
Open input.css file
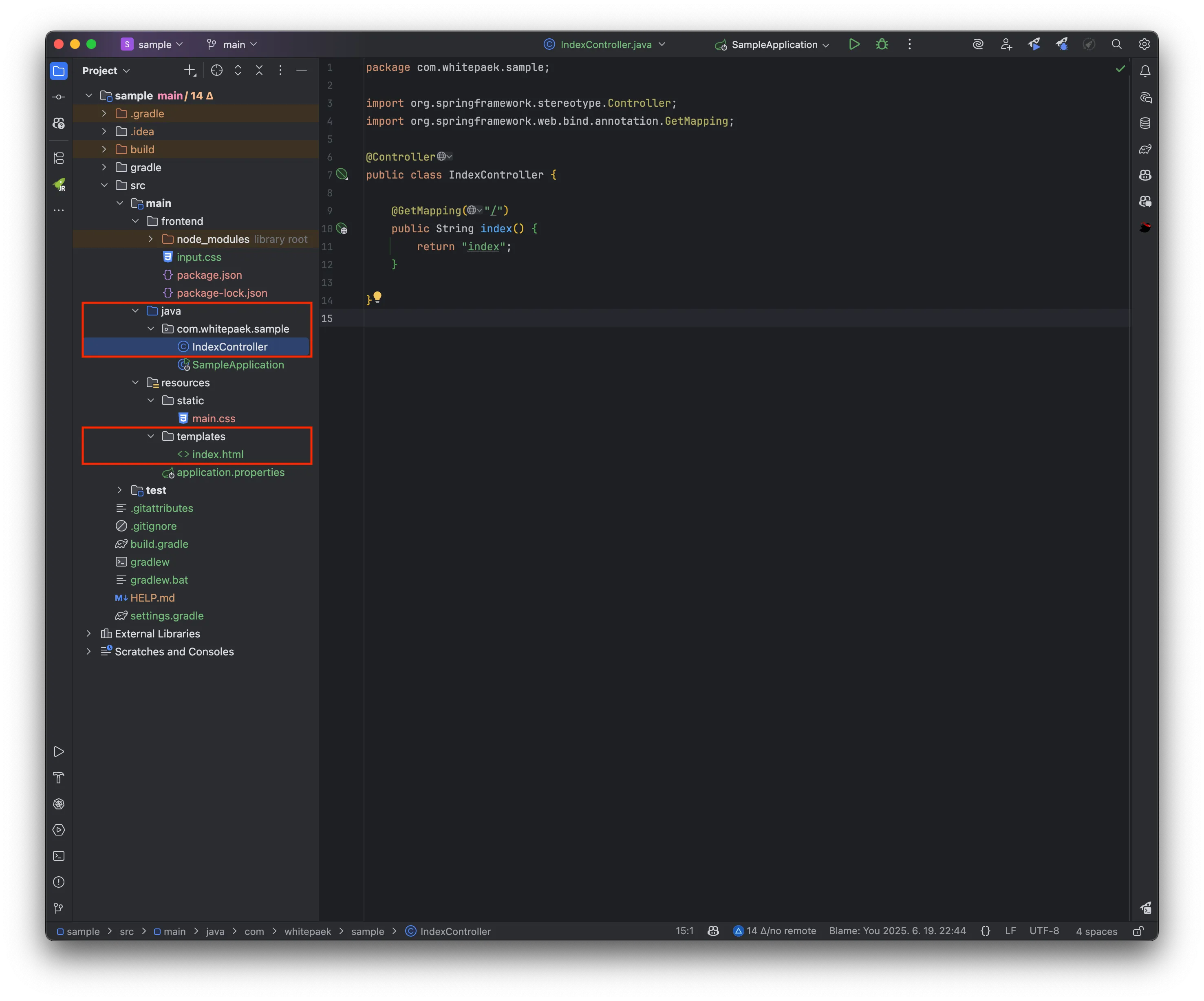(x=198, y=257)
